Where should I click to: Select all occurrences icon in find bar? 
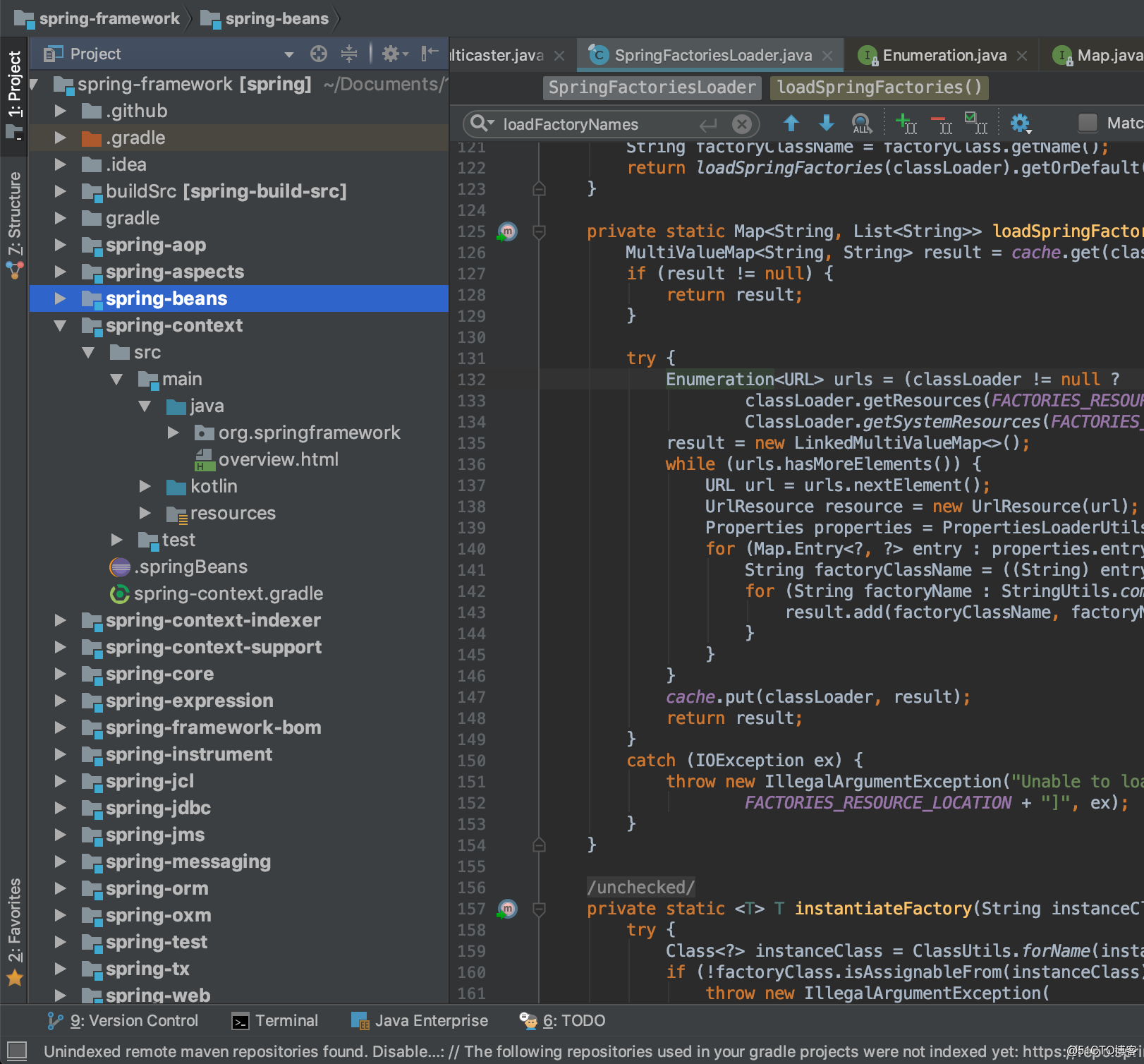[976, 123]
